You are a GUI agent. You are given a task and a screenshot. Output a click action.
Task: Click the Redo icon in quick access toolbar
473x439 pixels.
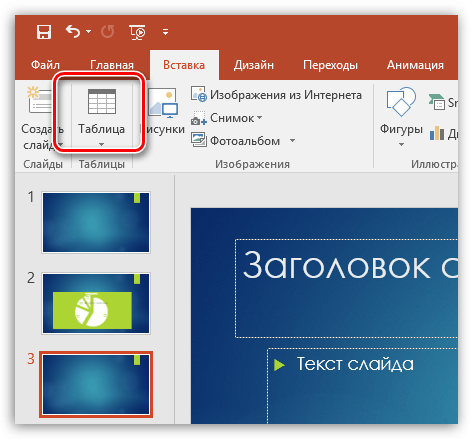coord(108,32)
